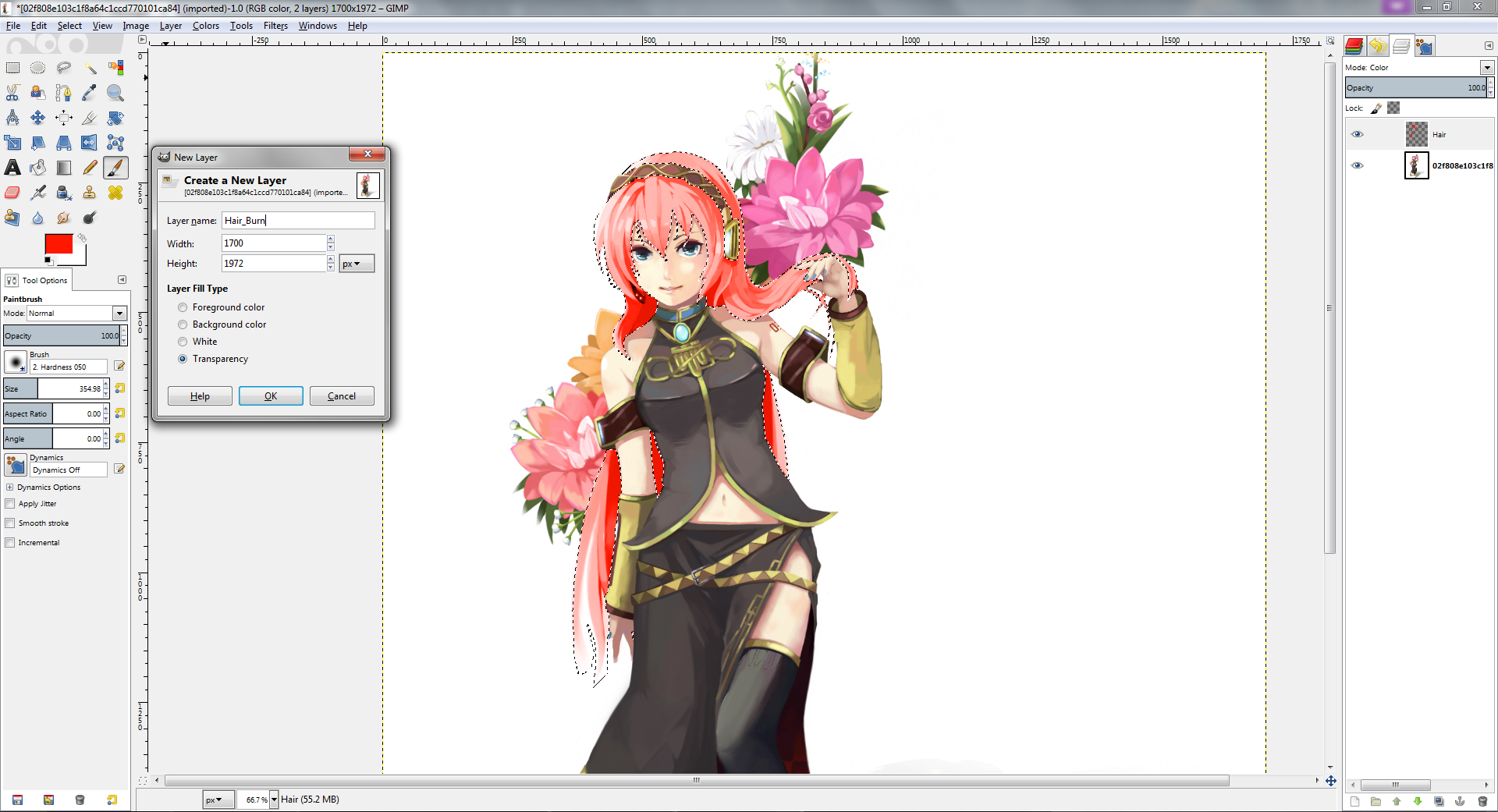Select the Fuzzy Select magic wand tool

click(90, 68)
